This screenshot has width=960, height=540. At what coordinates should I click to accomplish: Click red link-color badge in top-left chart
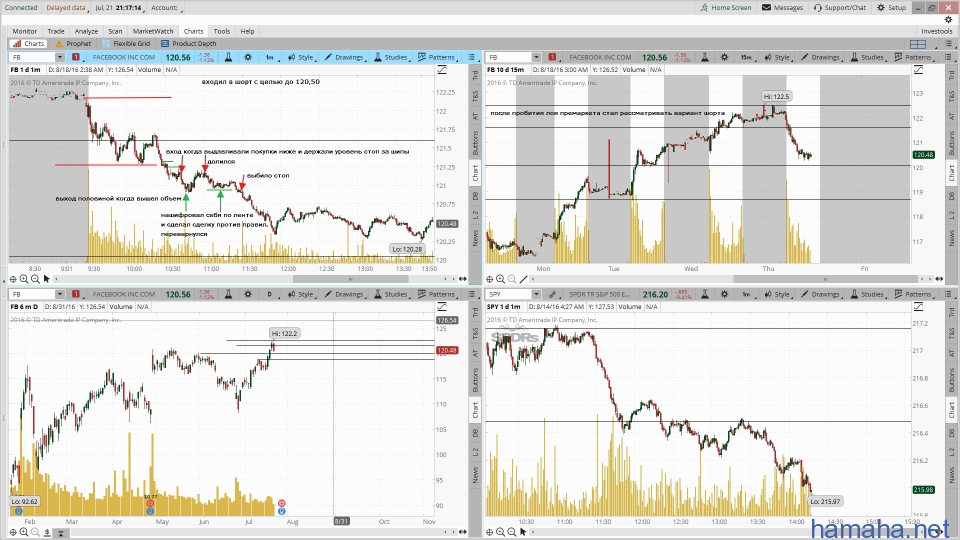75,57
